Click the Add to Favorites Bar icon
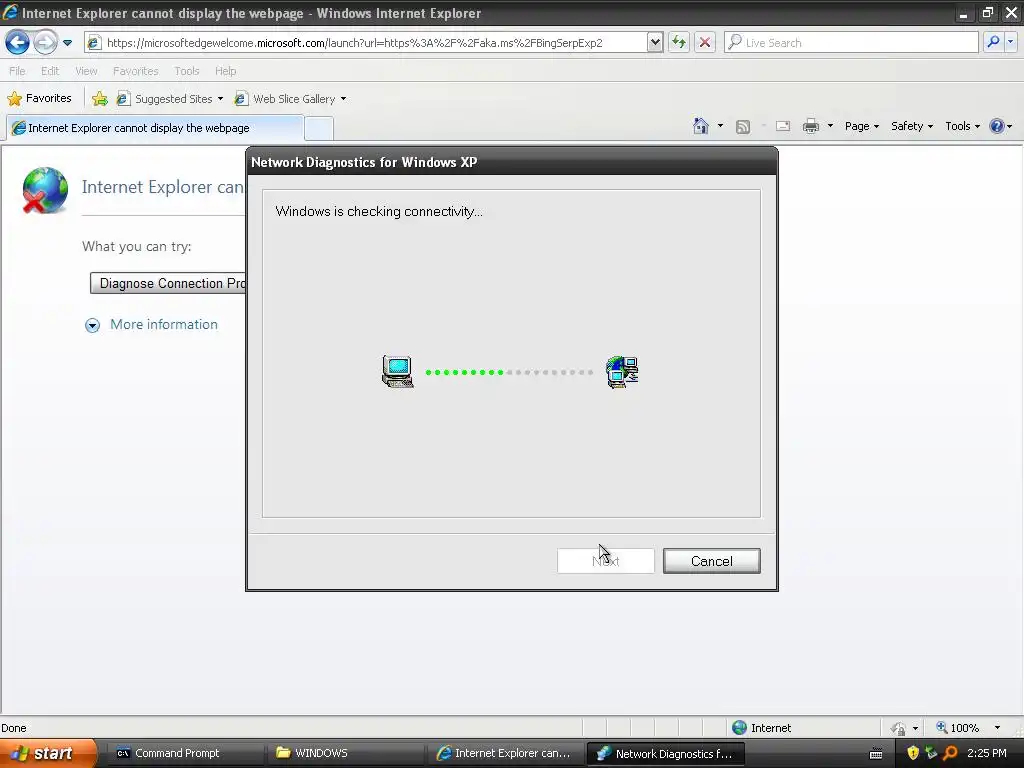 100,99
